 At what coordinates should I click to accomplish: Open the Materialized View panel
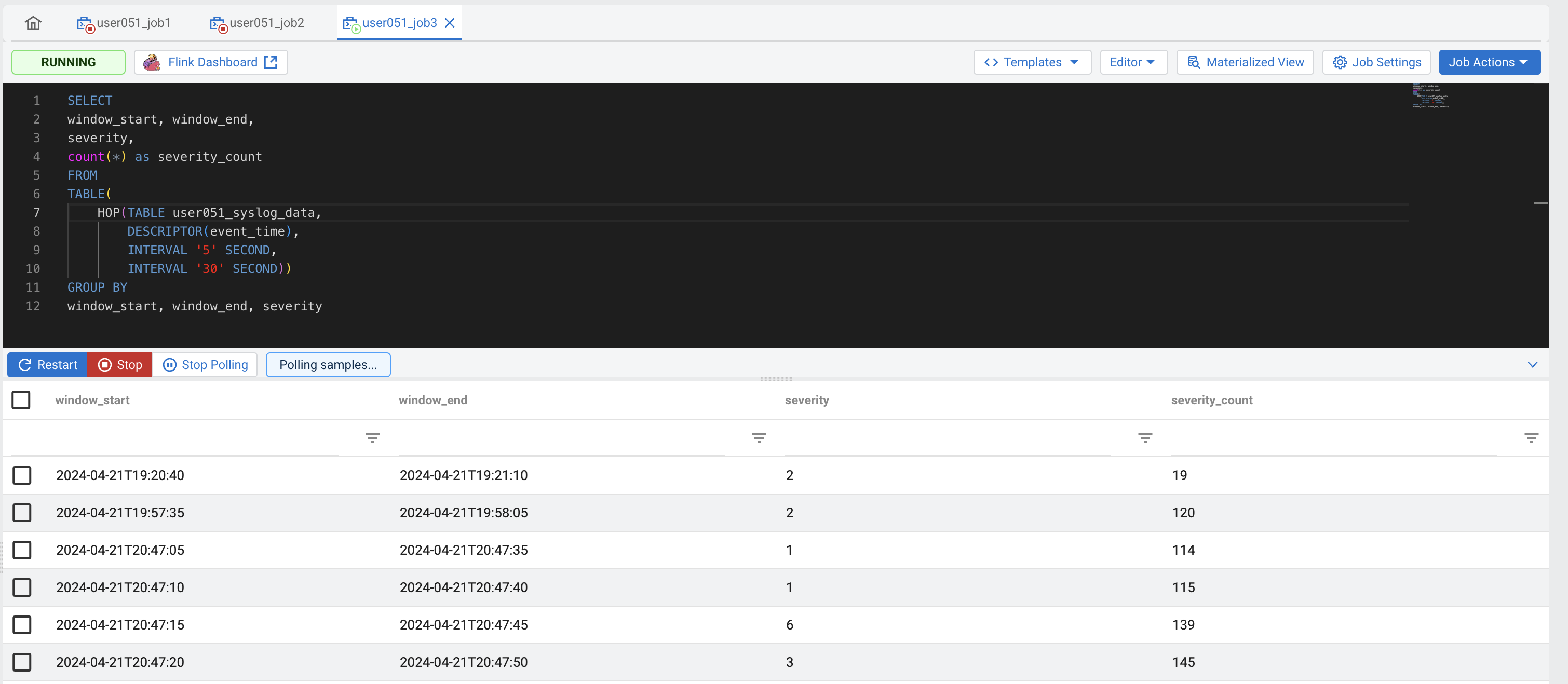click(x=1245, y=62)
